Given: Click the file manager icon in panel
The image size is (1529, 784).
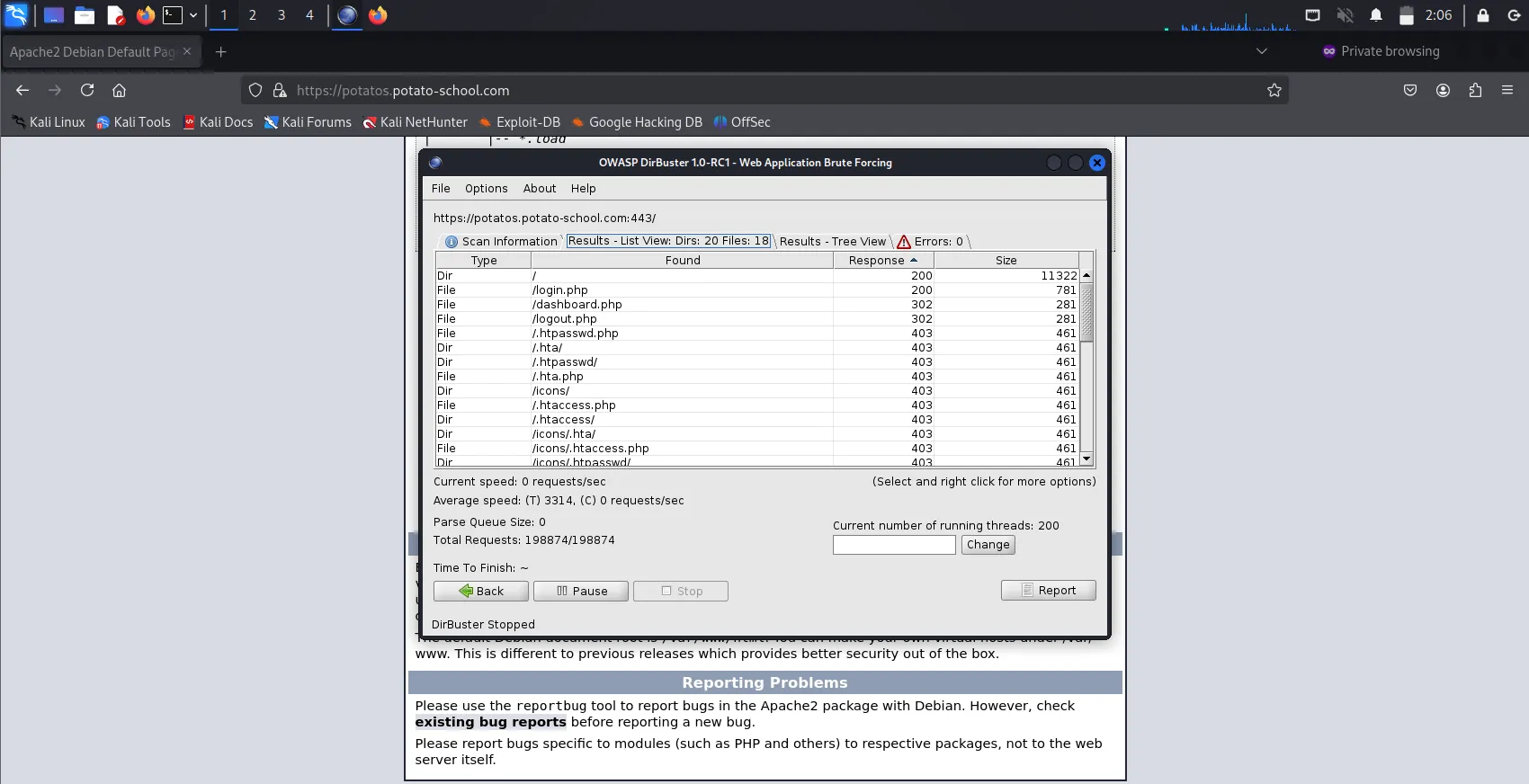Looking at the screenshot, I should pos(85,15).
